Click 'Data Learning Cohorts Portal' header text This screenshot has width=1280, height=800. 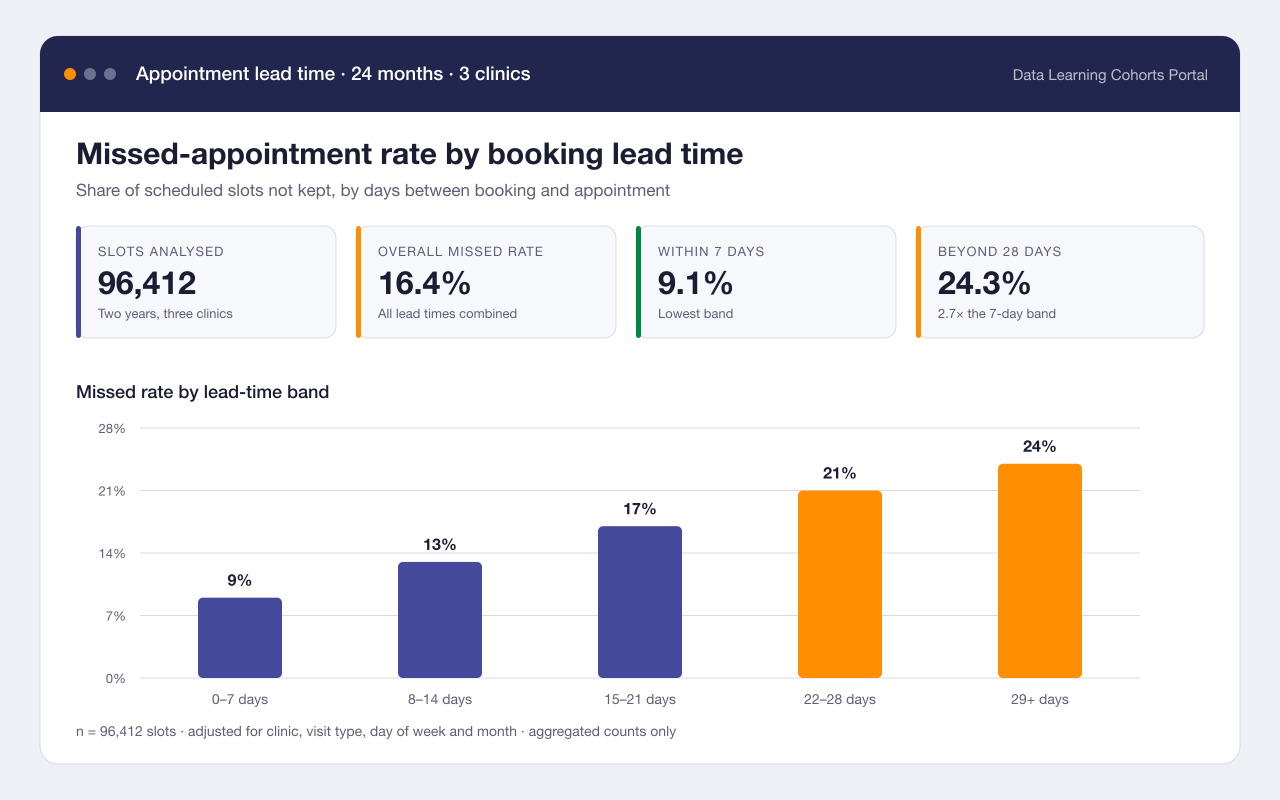1110,75
